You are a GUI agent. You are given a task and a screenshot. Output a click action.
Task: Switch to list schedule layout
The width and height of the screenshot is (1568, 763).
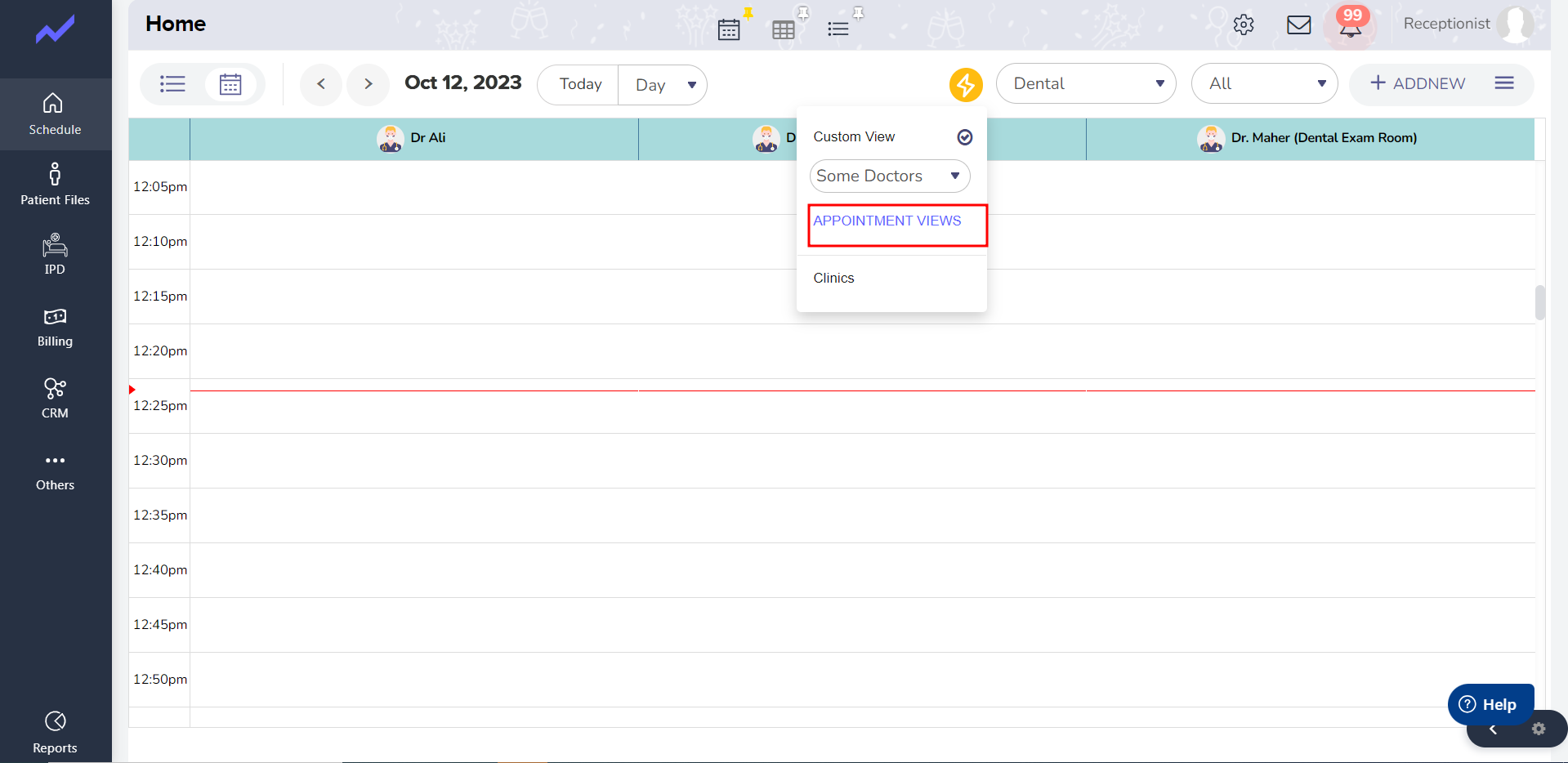[x=172, y=84]
